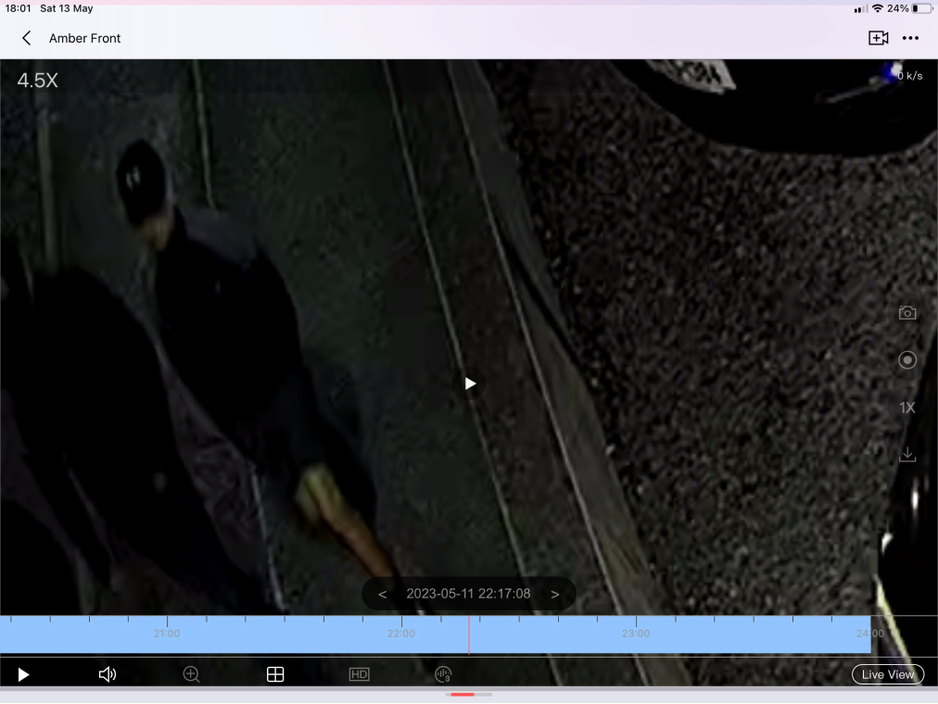
Task: Play footage from bottom-left play control
Action: click(x=23, y=675)
